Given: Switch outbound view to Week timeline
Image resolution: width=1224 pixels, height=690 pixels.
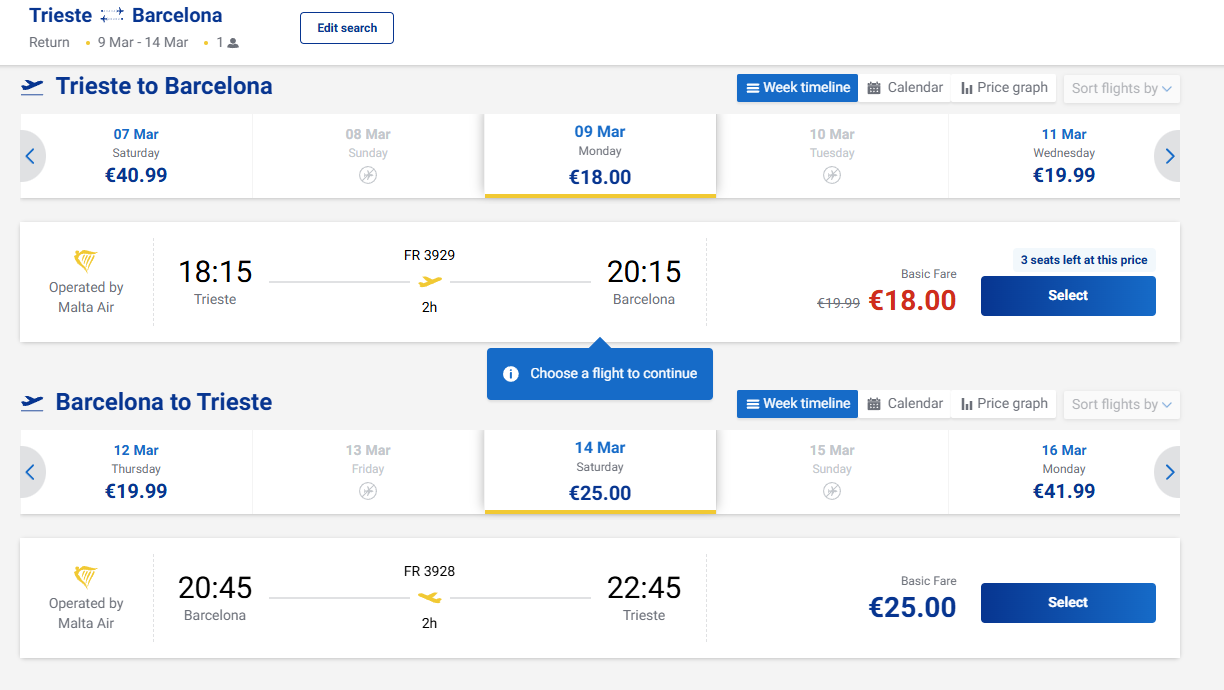Looking at the screenshot, I should pyautogui.click(x=797, y=88).
